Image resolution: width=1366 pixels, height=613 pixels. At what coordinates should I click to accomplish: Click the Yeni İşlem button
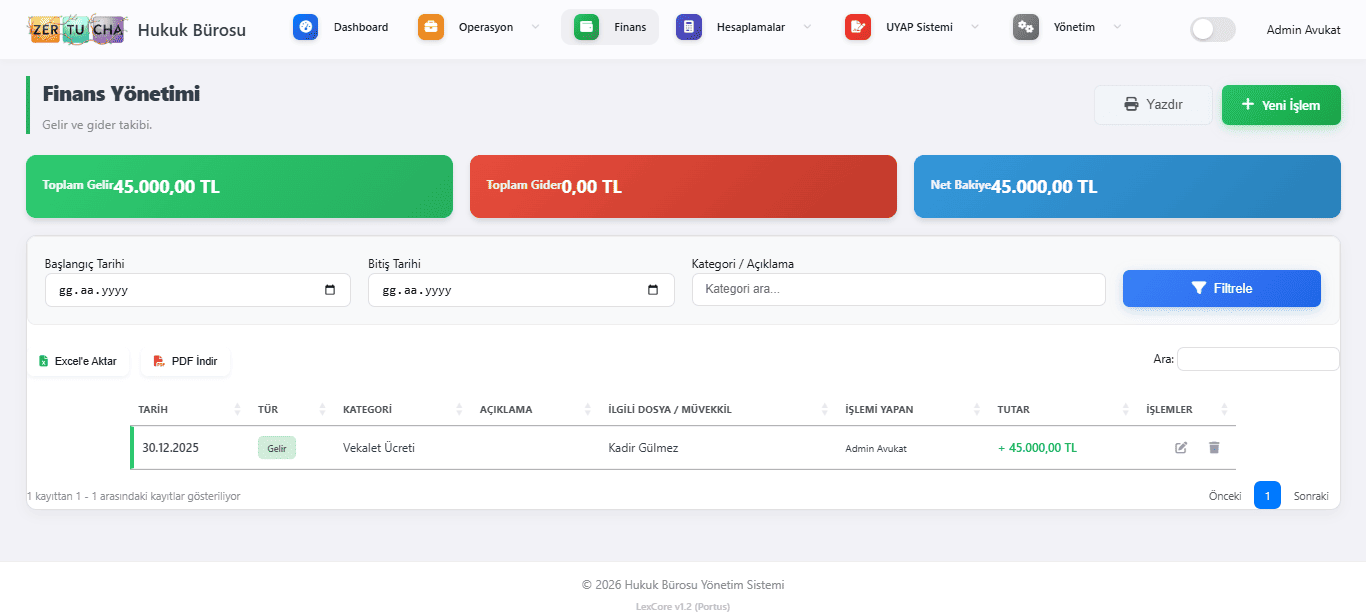pos(1281,105)
